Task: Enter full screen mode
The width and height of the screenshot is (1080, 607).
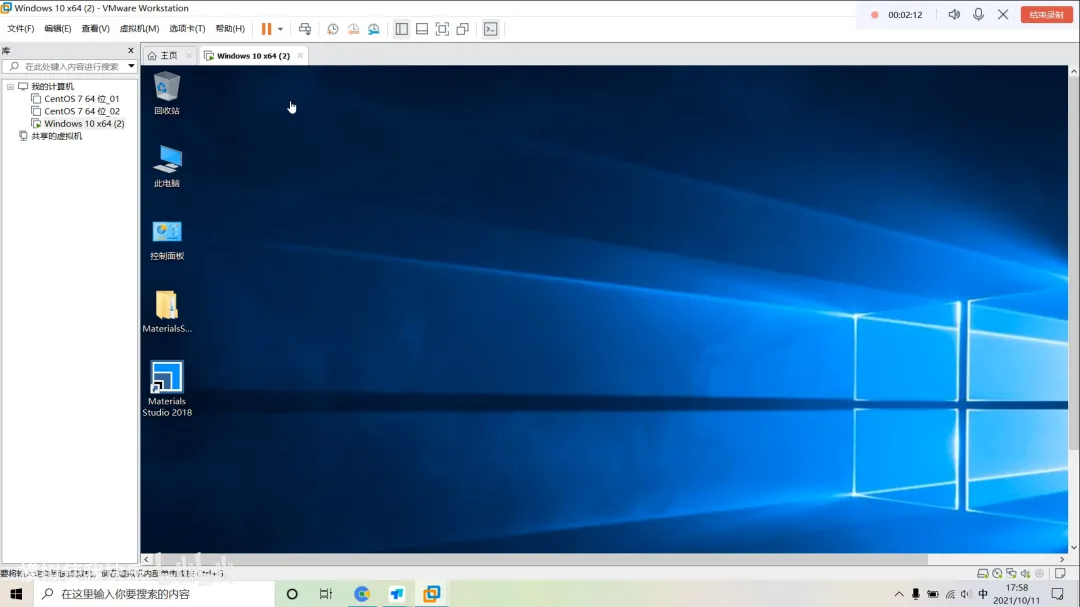Action: (442, 29)
